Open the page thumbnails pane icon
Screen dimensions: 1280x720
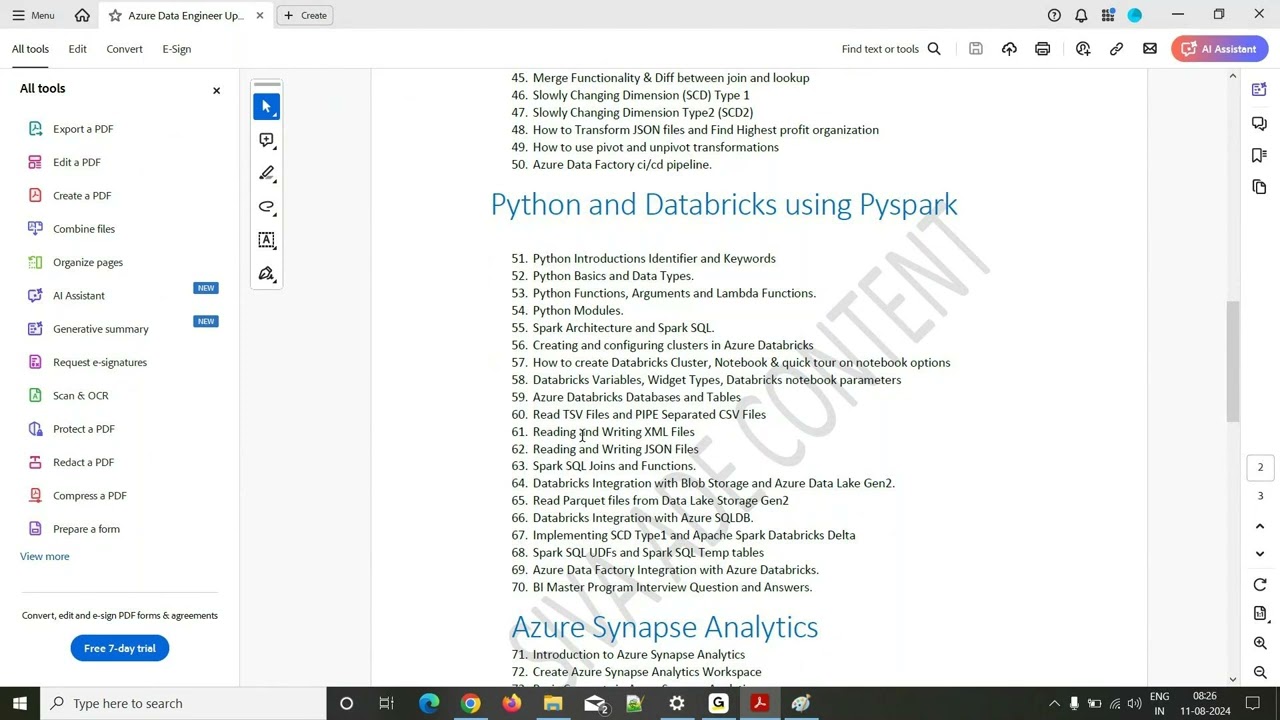point(1259,187)
